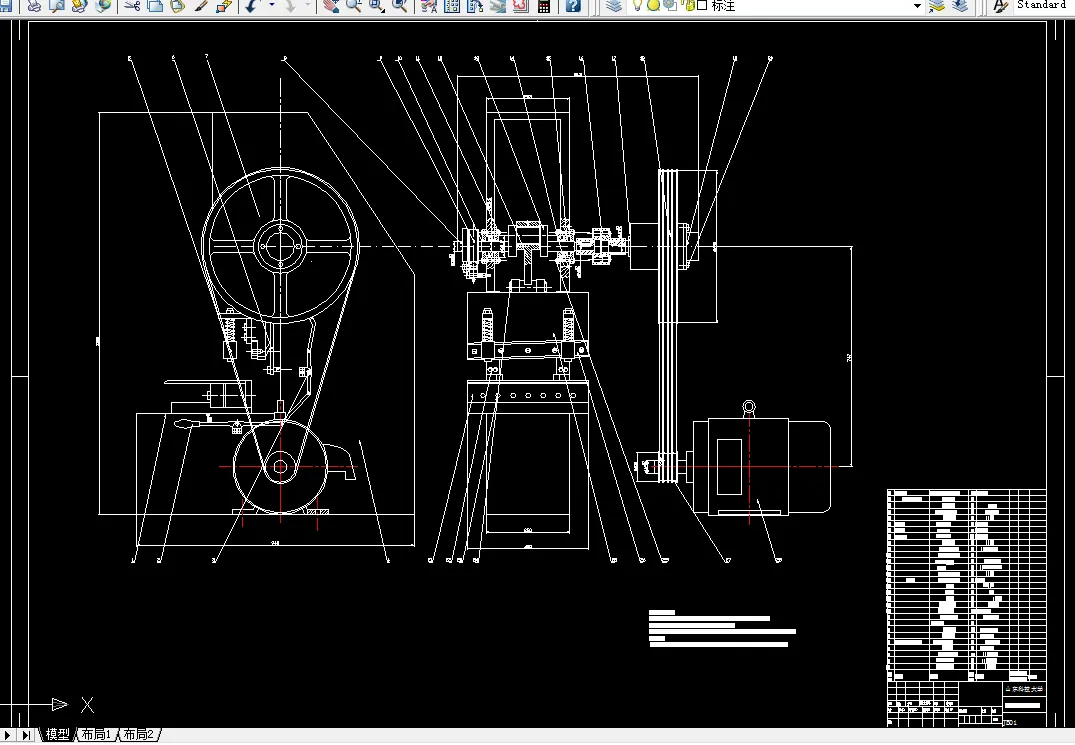Open the Layer Properties Manager icon
This screenshot has width=1075, height=745.
click(x=614, y=5)
